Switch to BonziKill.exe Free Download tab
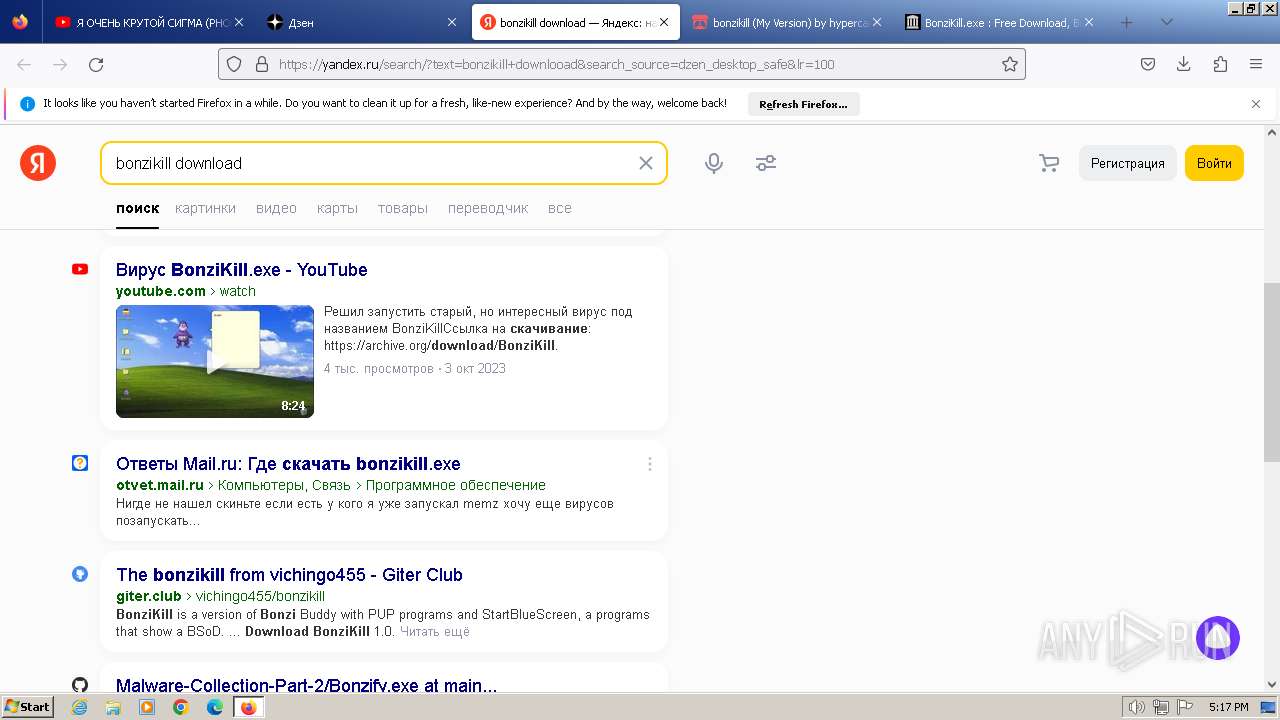Screen dimensions: 1280x720 pos(999,22)
